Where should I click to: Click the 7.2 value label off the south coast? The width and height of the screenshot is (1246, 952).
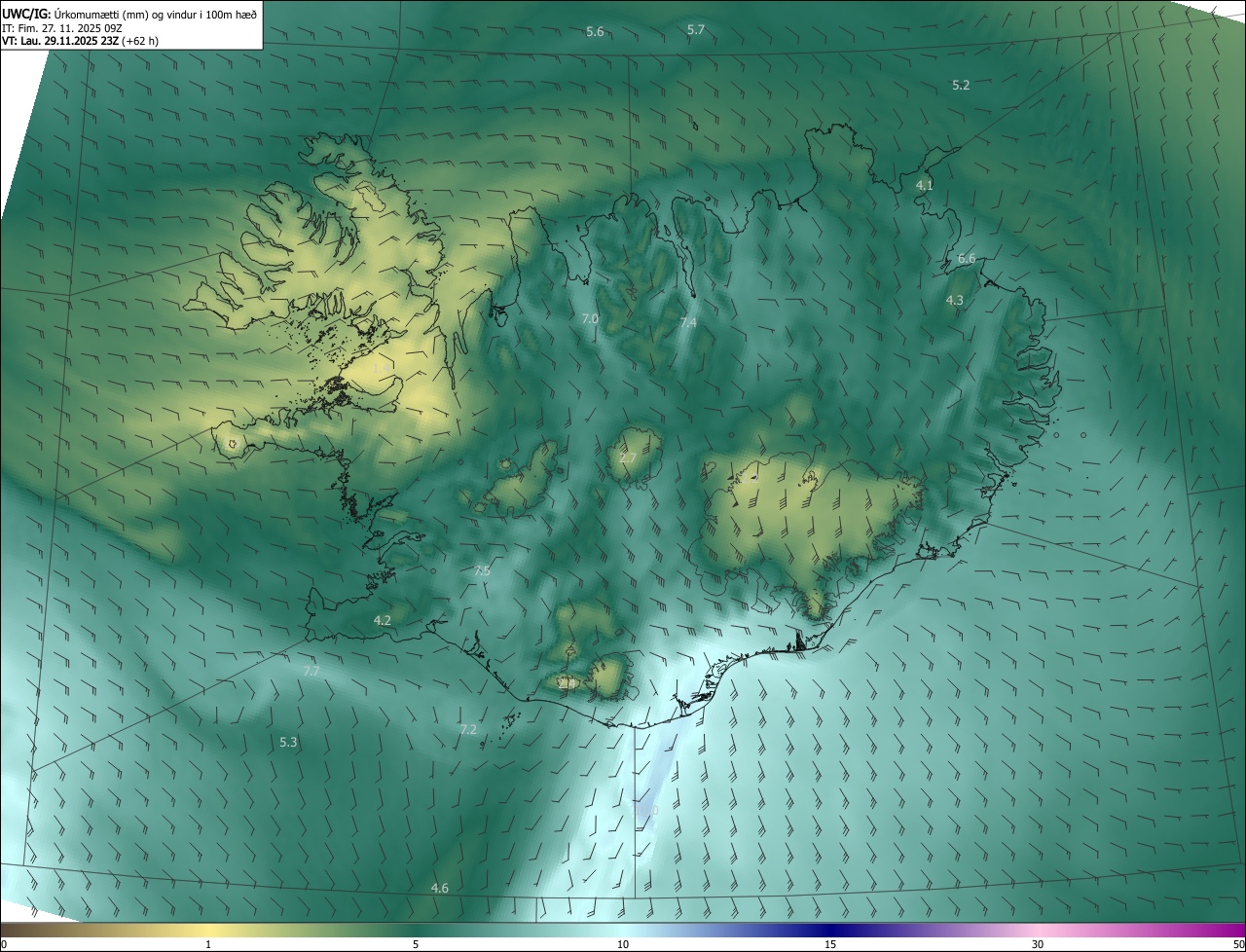[x=468, y=729]
